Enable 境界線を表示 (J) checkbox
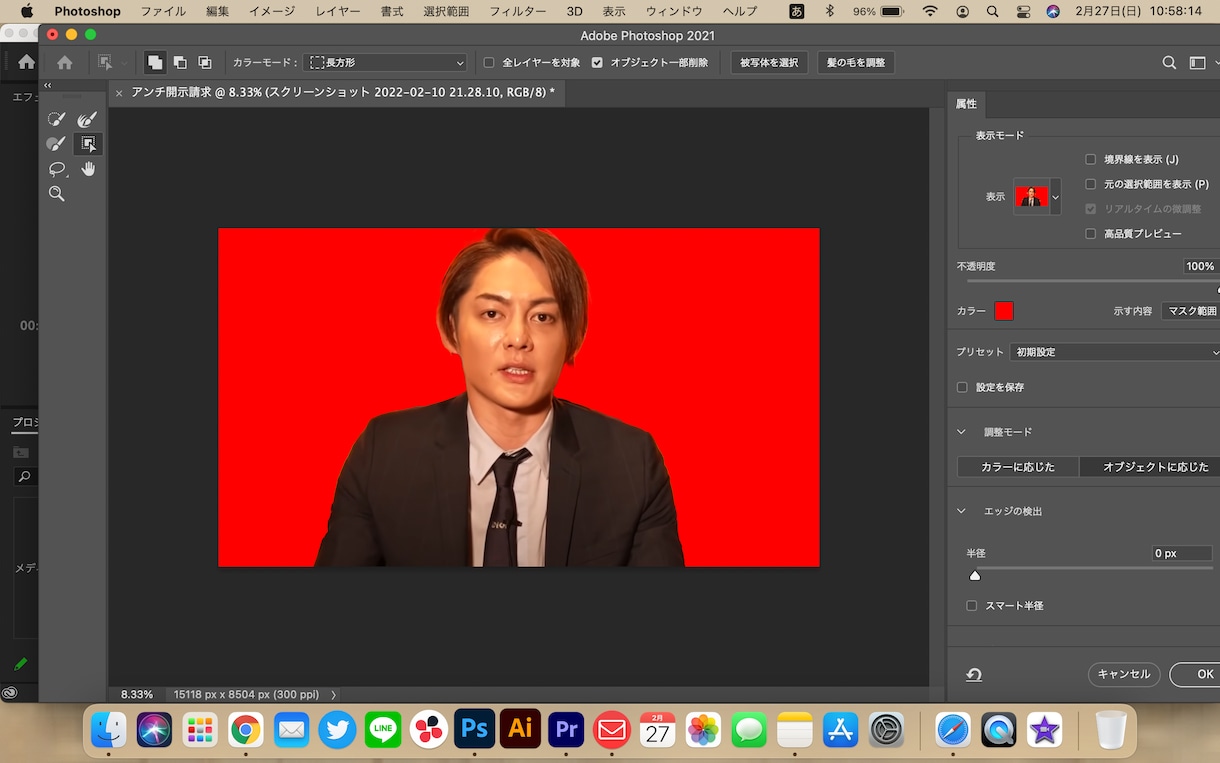The width and height of the screenshot is (1220, 763). (x=1091, y=159)
